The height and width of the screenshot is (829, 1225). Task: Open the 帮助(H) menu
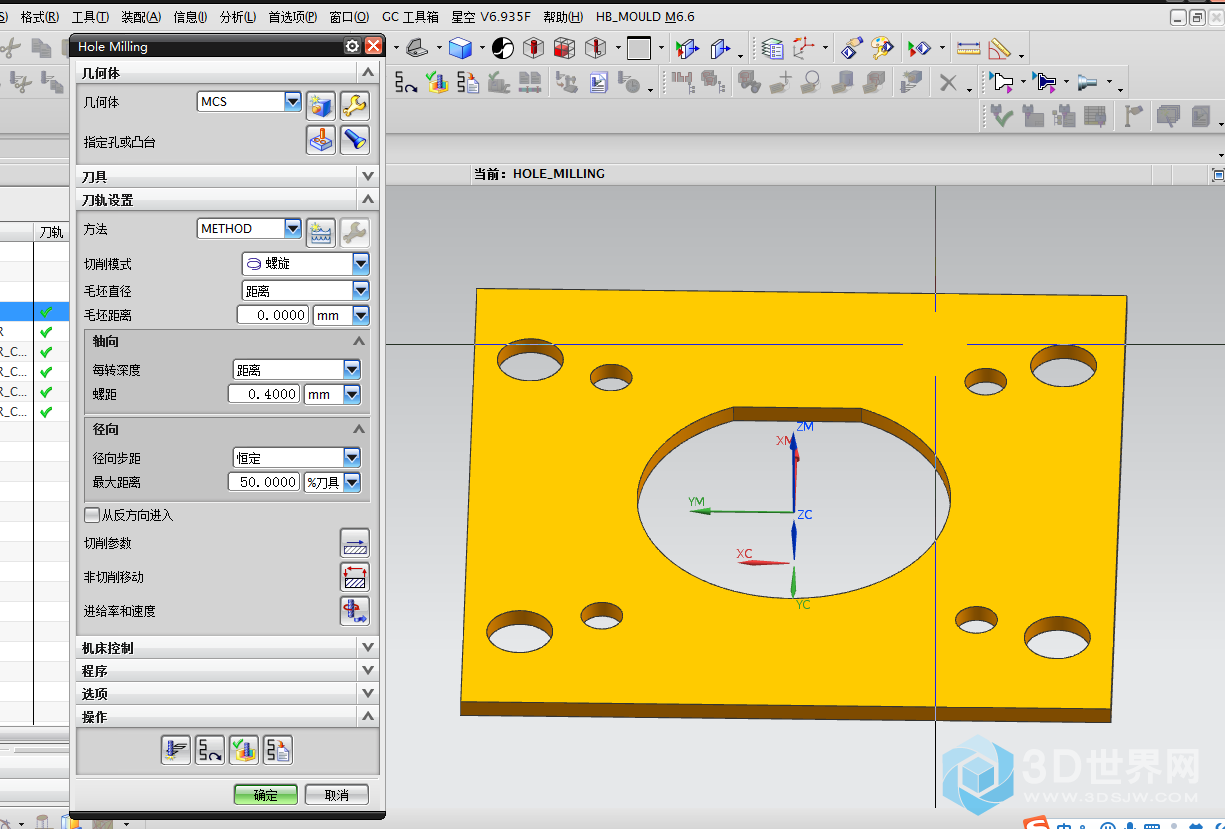pos(563,17)
